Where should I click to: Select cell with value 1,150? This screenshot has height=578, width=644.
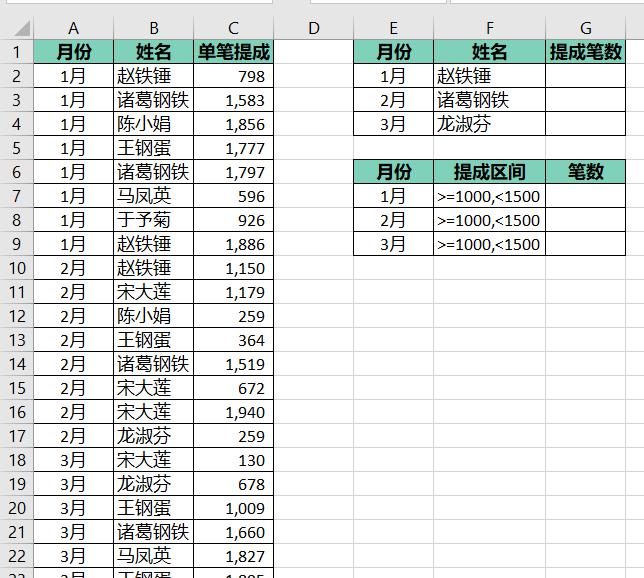pos(233,268)
